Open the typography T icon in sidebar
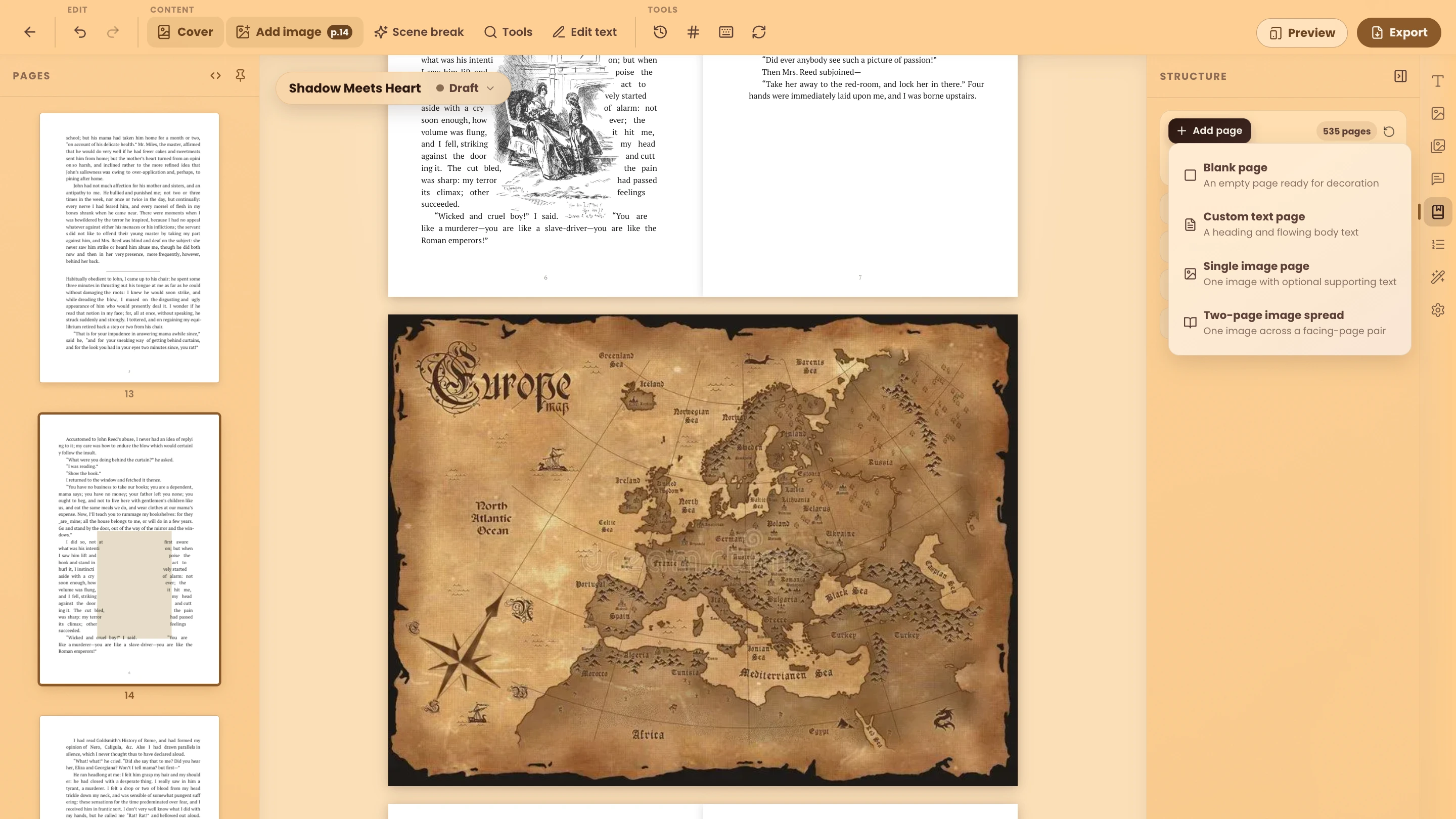Image resolution: width=1456 pixels, height=819 pixels. (1438, 81)
